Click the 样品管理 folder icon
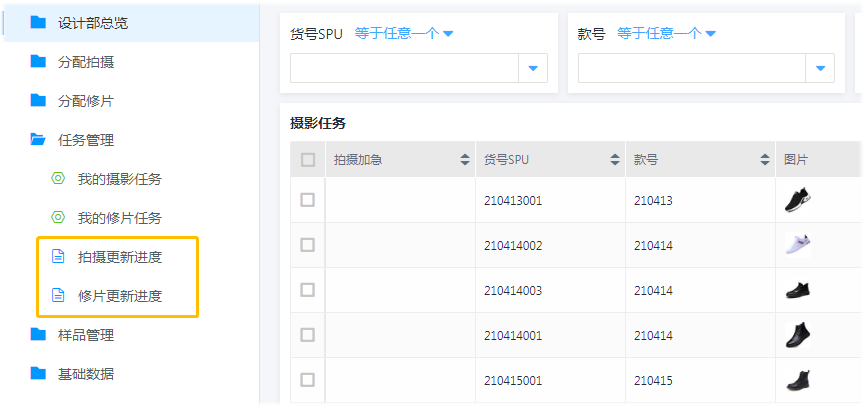Screen dimensions: 865x407 tap(38, 334)
